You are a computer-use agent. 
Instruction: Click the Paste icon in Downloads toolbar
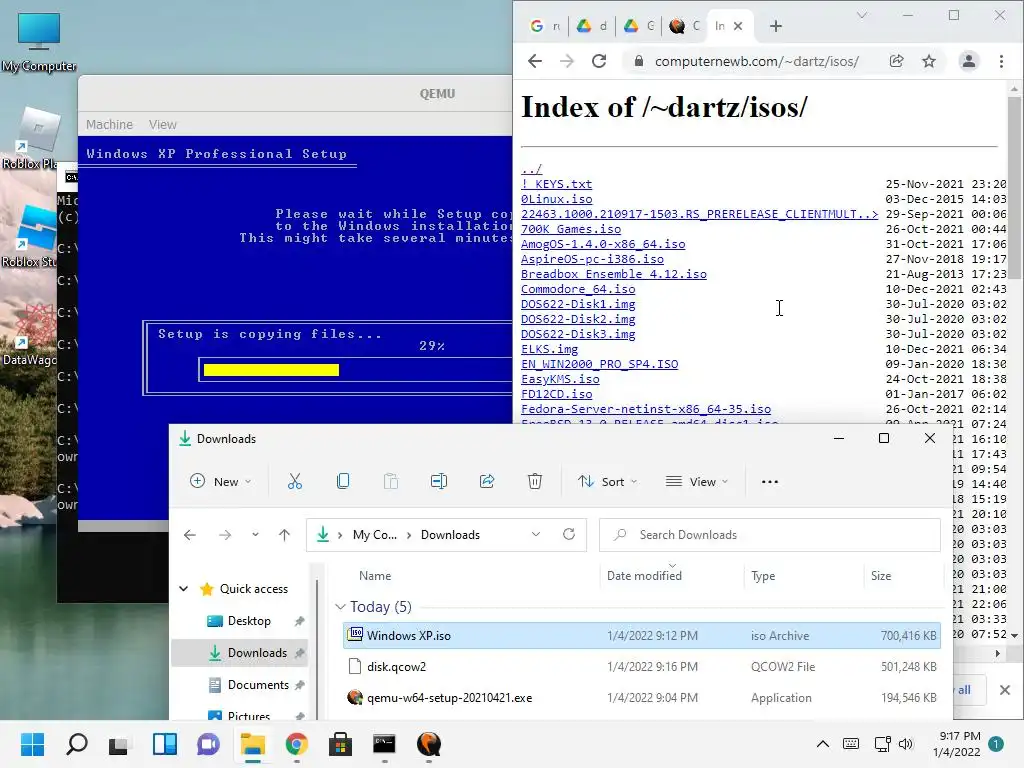391,481
